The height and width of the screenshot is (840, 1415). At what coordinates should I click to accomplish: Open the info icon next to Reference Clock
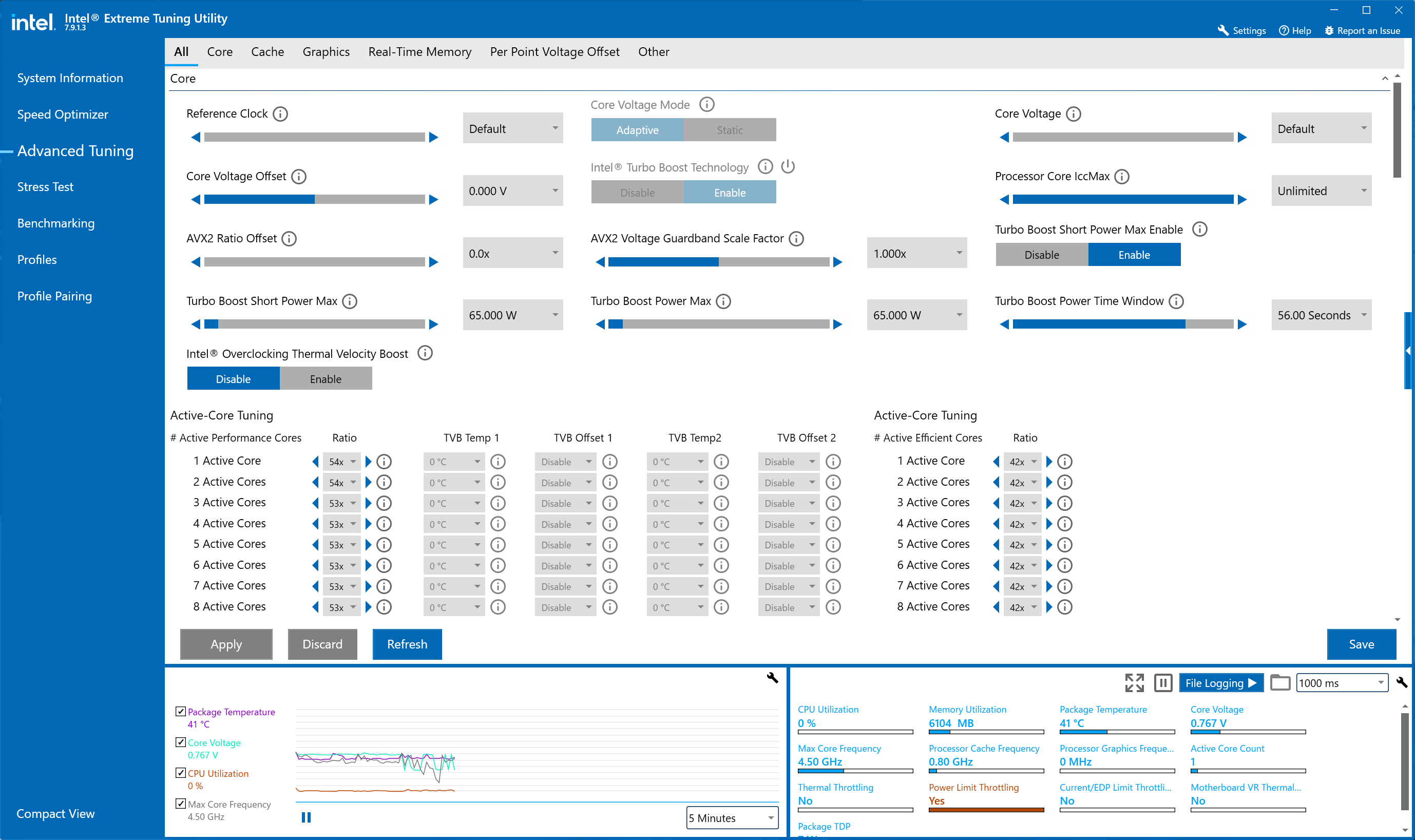pos(280,114)
